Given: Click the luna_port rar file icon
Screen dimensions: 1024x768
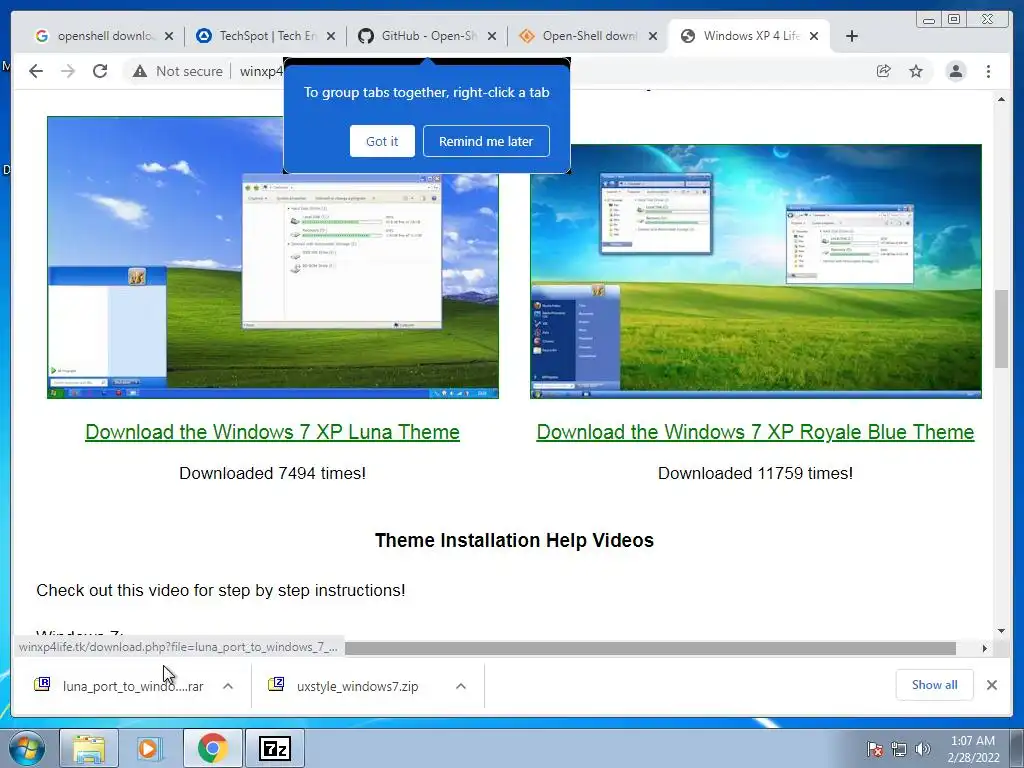Looking at the screenshot, I should tap(42, 684).
